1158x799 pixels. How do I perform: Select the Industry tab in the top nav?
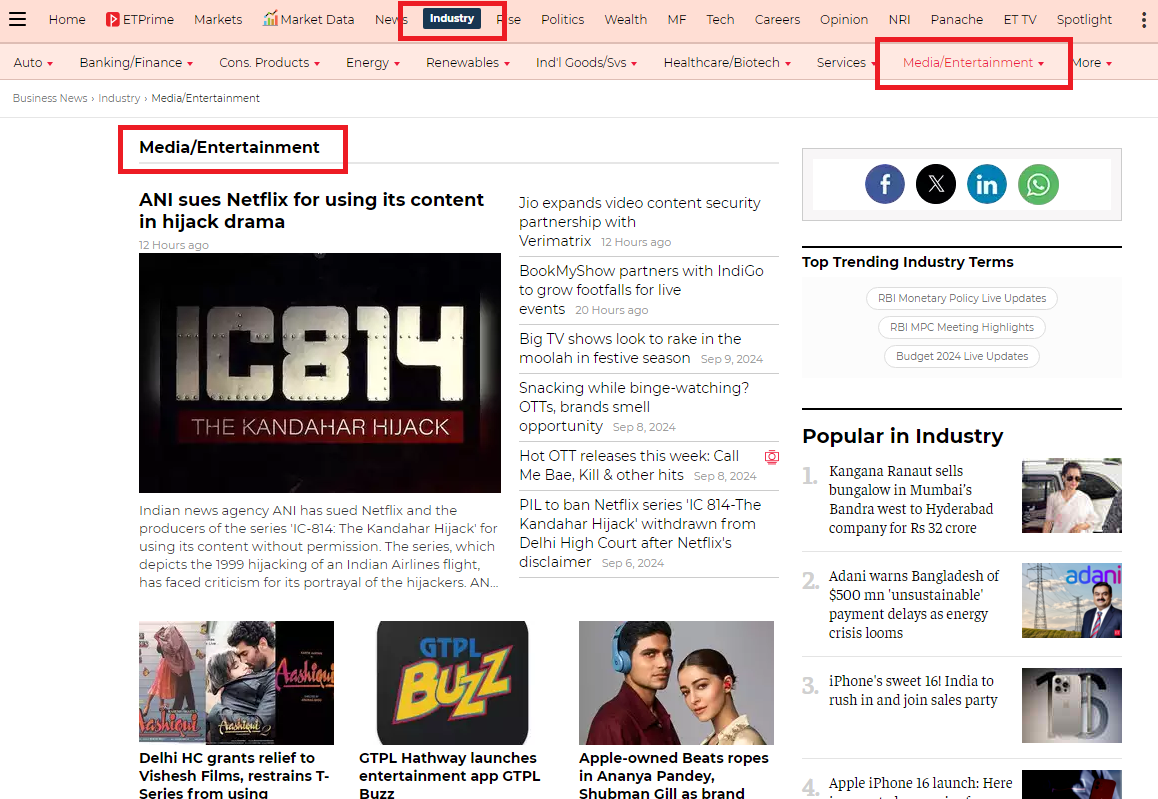[x=452, y=19]
